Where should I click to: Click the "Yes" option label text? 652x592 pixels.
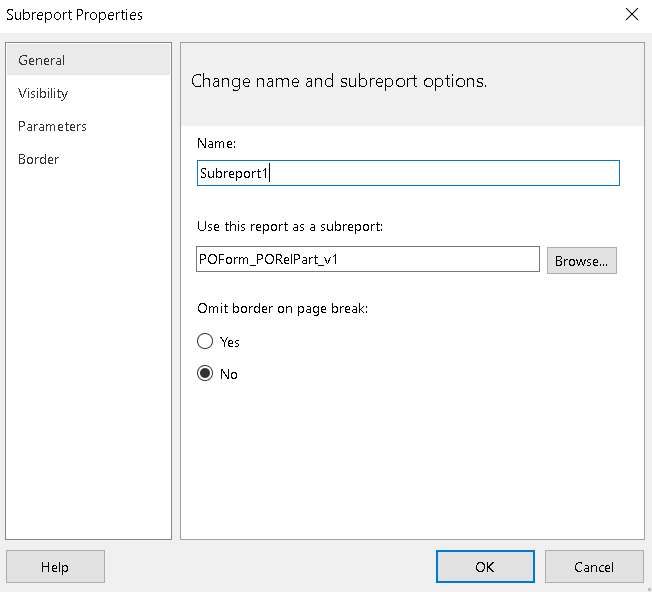pyautogui.click(x=230, y=342)
